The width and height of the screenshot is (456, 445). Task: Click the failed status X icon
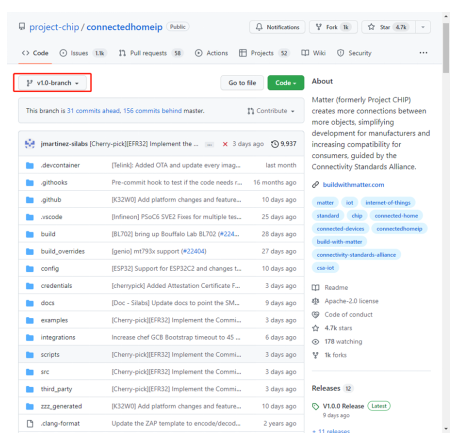click(x=225, y=144)
